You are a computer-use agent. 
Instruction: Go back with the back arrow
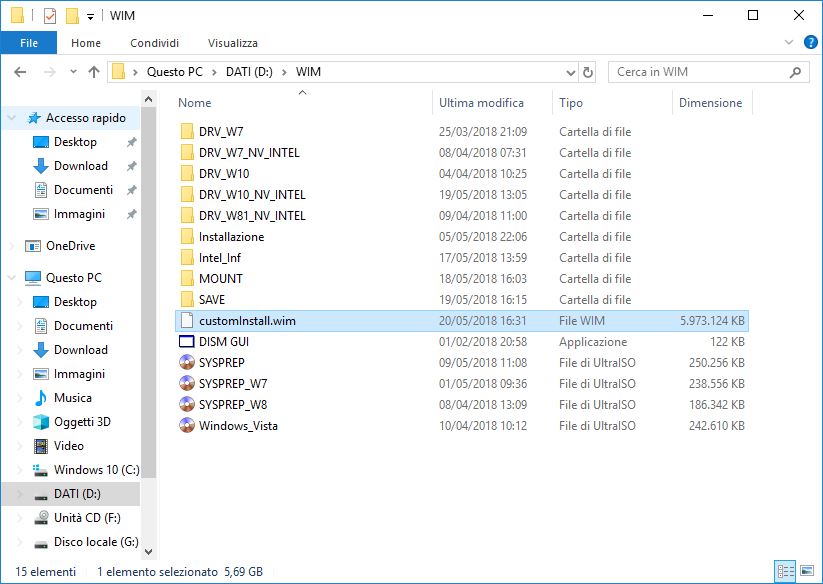click(x=20, y=72)
